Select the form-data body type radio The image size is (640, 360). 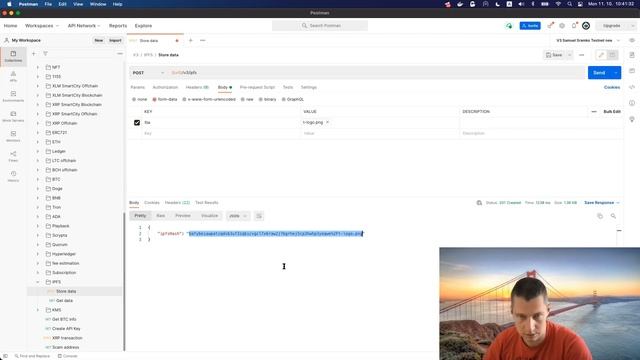click(x=154, y=99)
